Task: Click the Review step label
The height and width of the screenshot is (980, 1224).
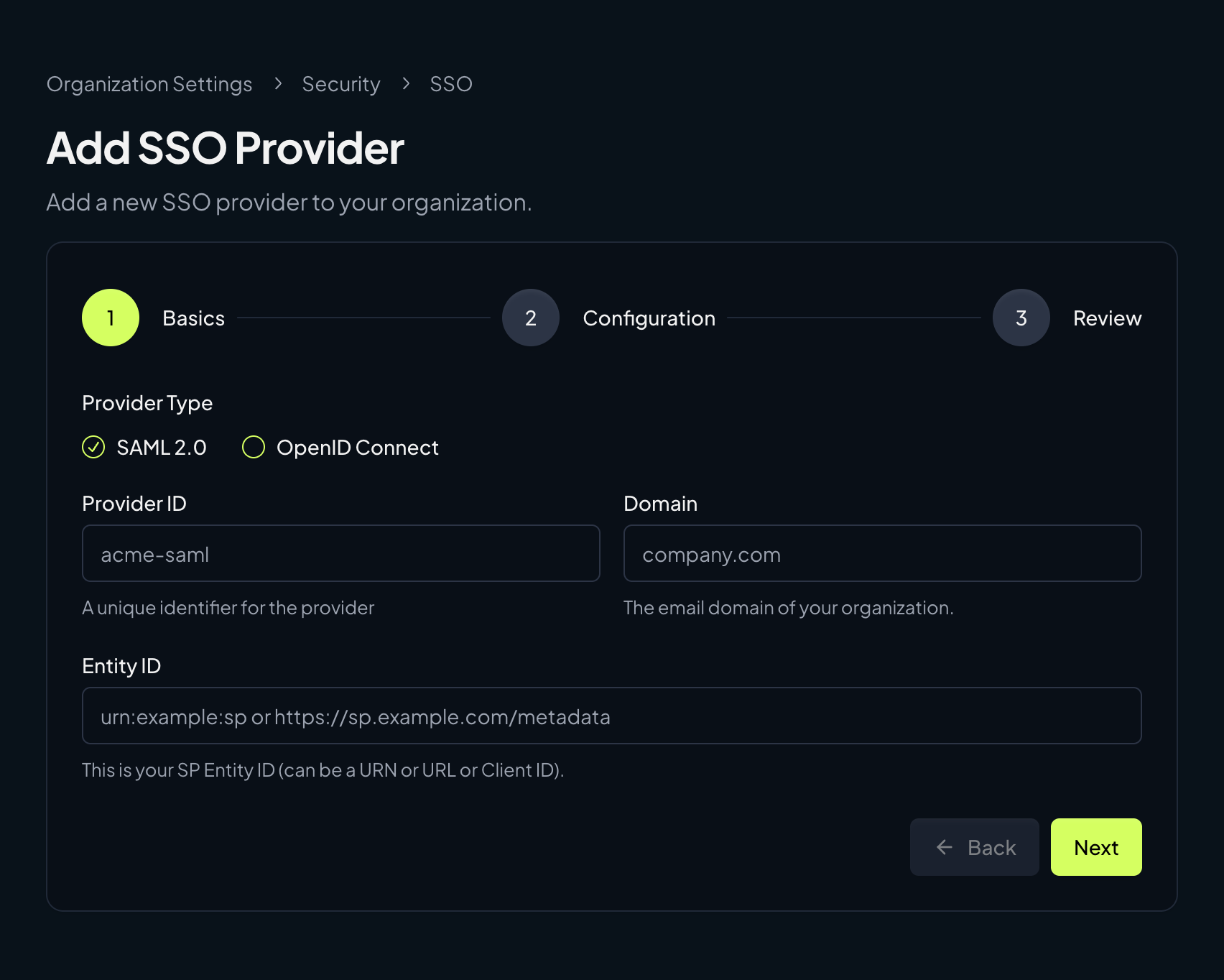Action: 1107,318
